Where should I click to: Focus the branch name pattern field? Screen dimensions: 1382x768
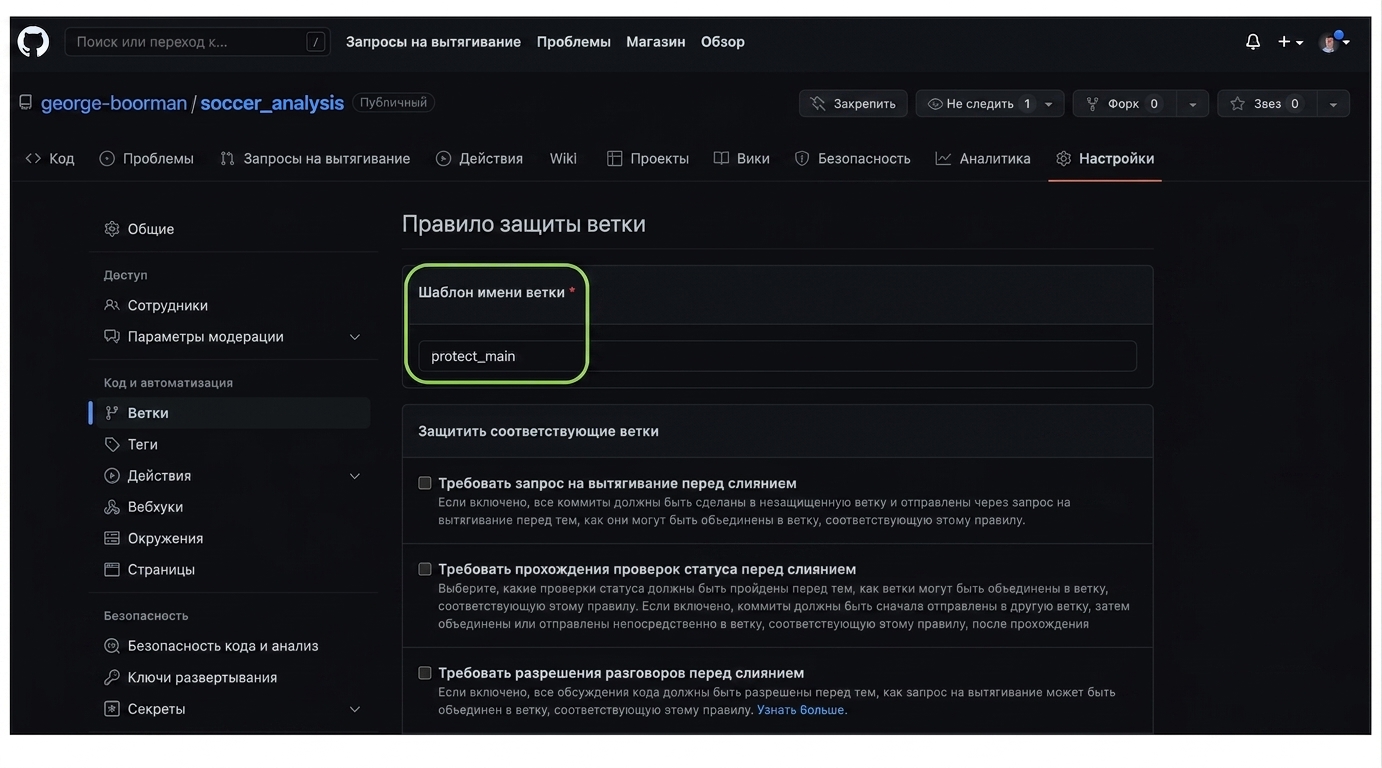point(777,356)
